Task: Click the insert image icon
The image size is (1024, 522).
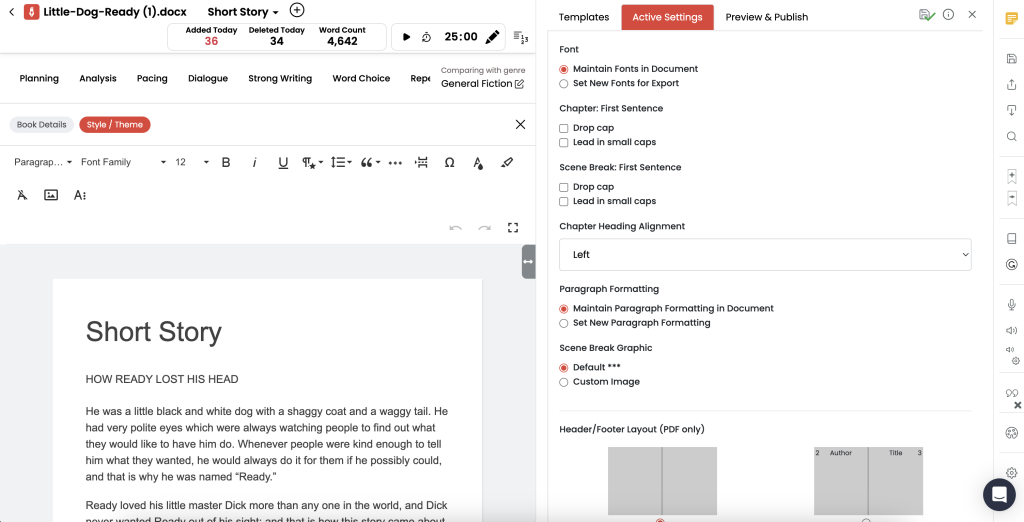Action: [x=51, y=195]
